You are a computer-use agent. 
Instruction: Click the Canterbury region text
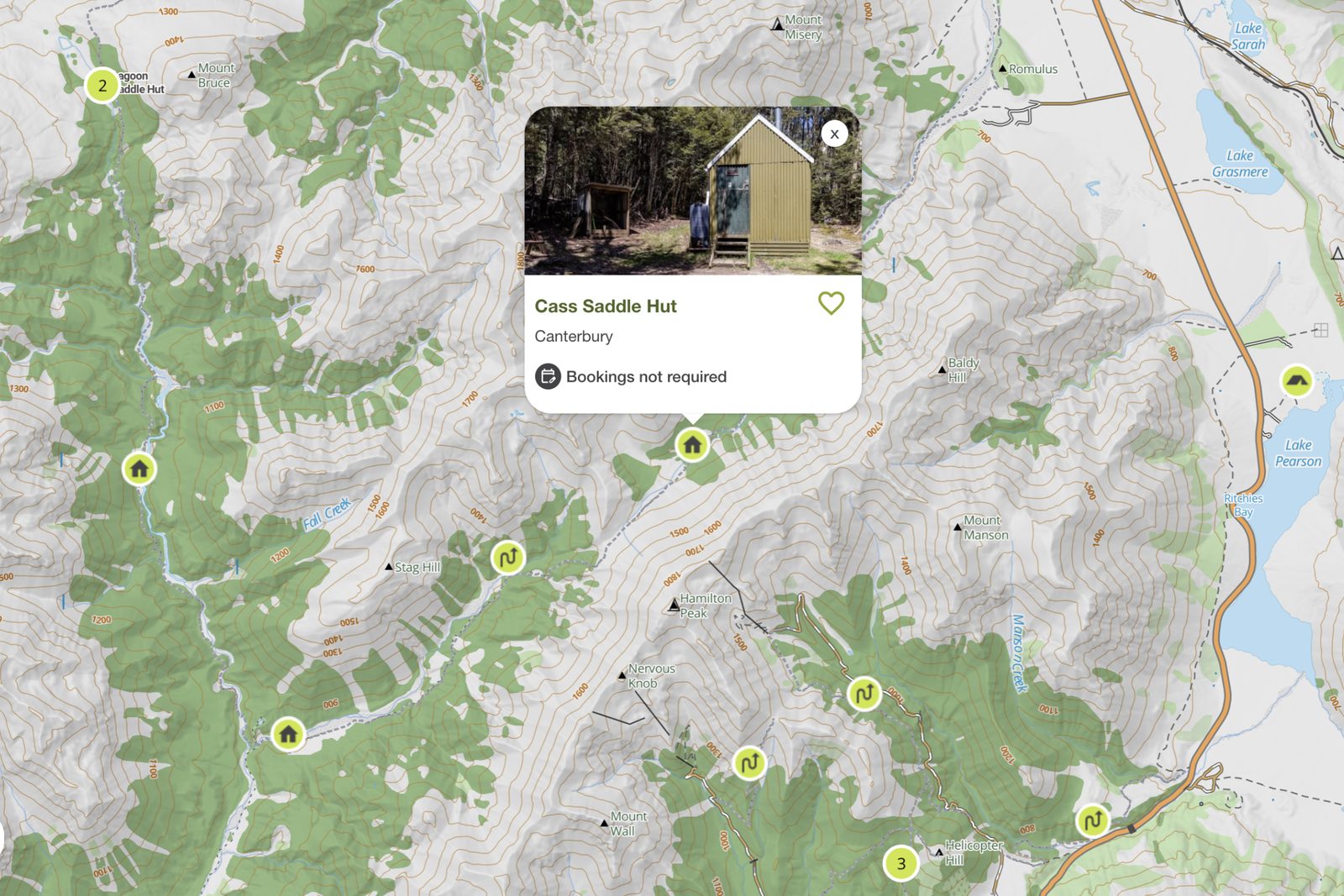click(x=574, y=336)
